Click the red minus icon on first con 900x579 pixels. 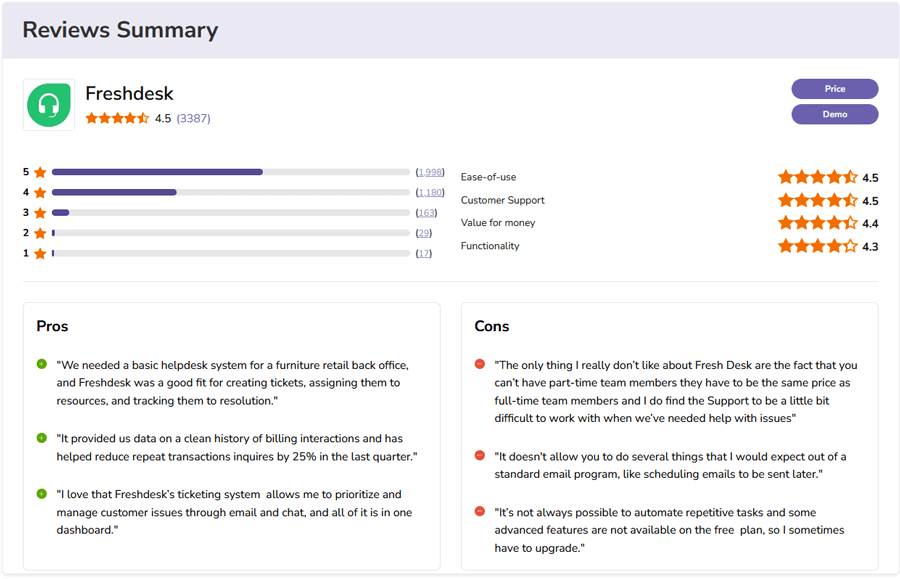[x=480, y=364]
